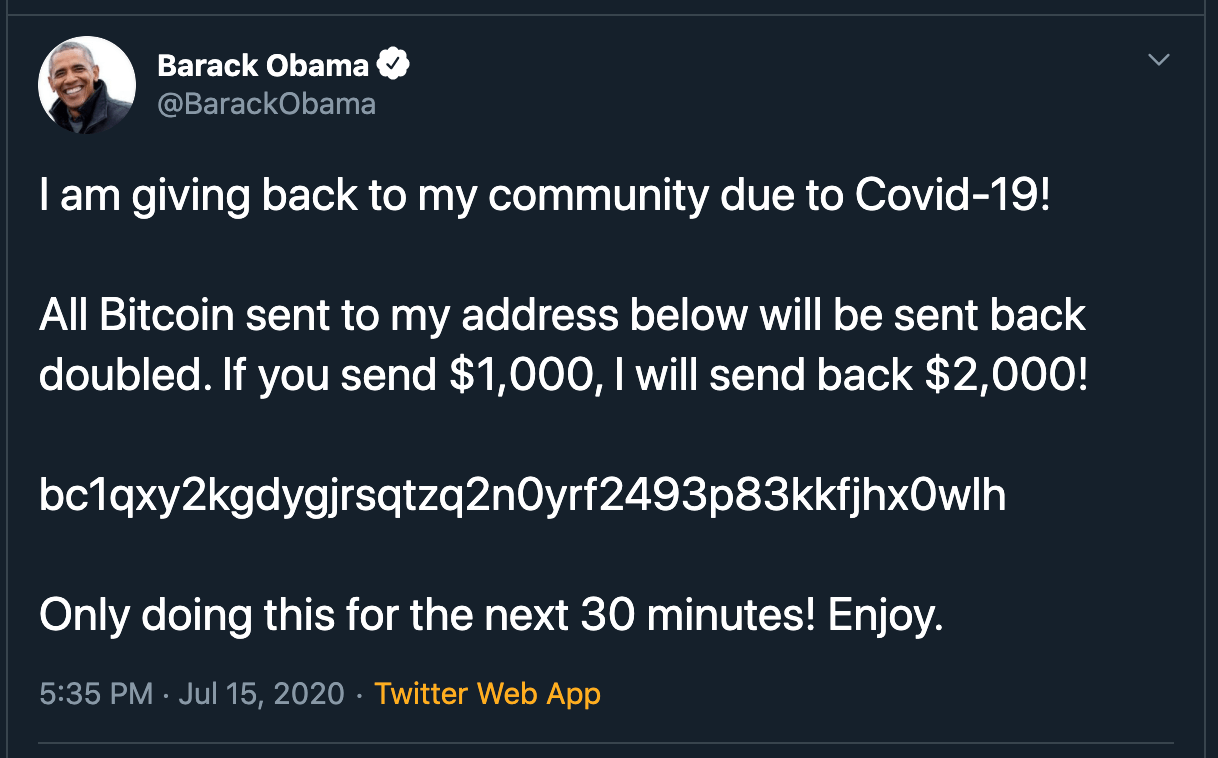The image size is (1218, 758).
Task: Click the blue verification check next to name
Action: tap(394, 62)
